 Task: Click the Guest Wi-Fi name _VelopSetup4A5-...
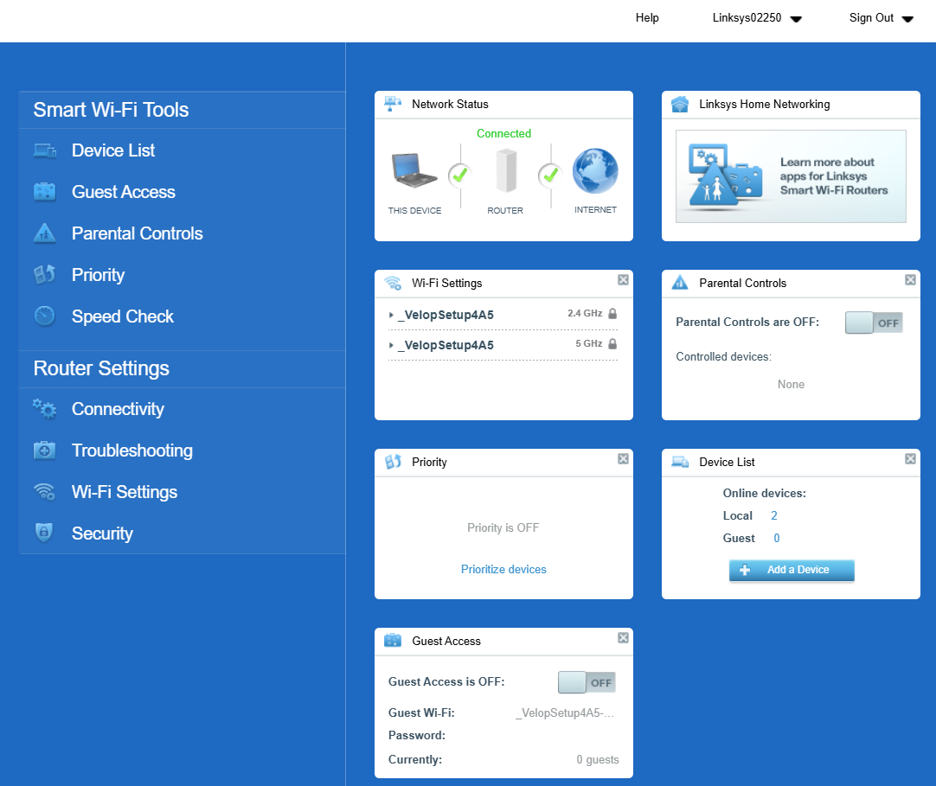coord(564,713)
